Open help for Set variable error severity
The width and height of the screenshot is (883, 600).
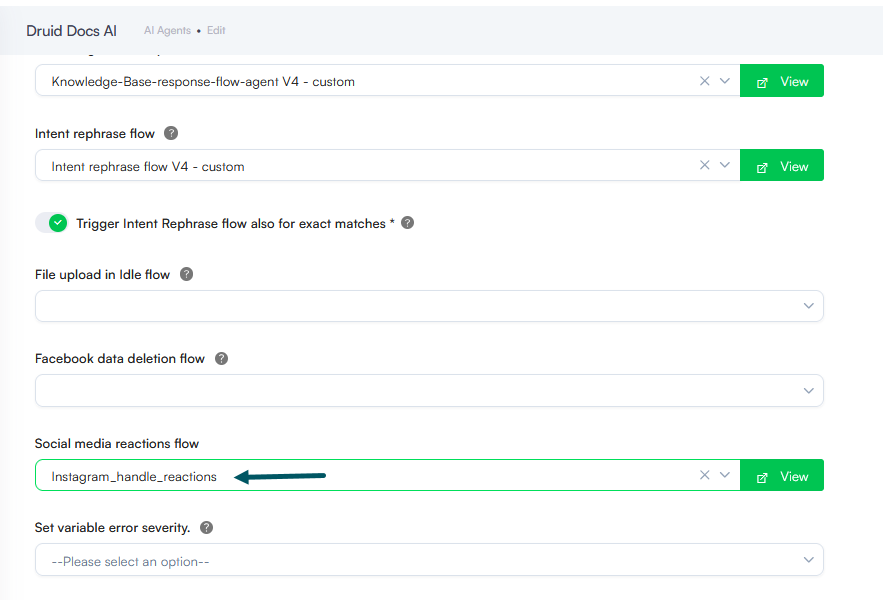207,527
